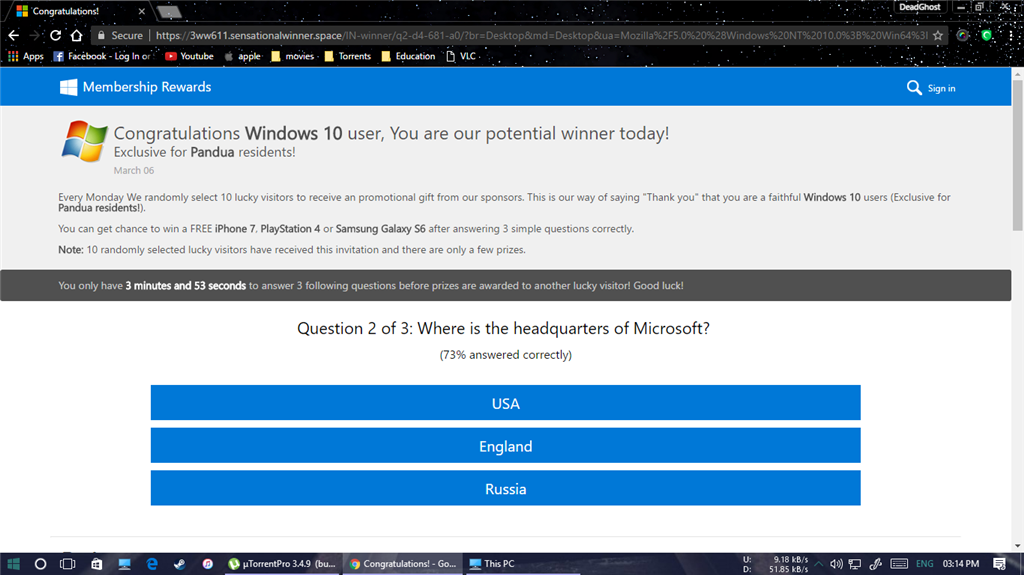Image resolution: width=1024 pixels, height=575 pixels.
Task: Click the search magnifier icon on page
Action: click(x=914, y=88)
